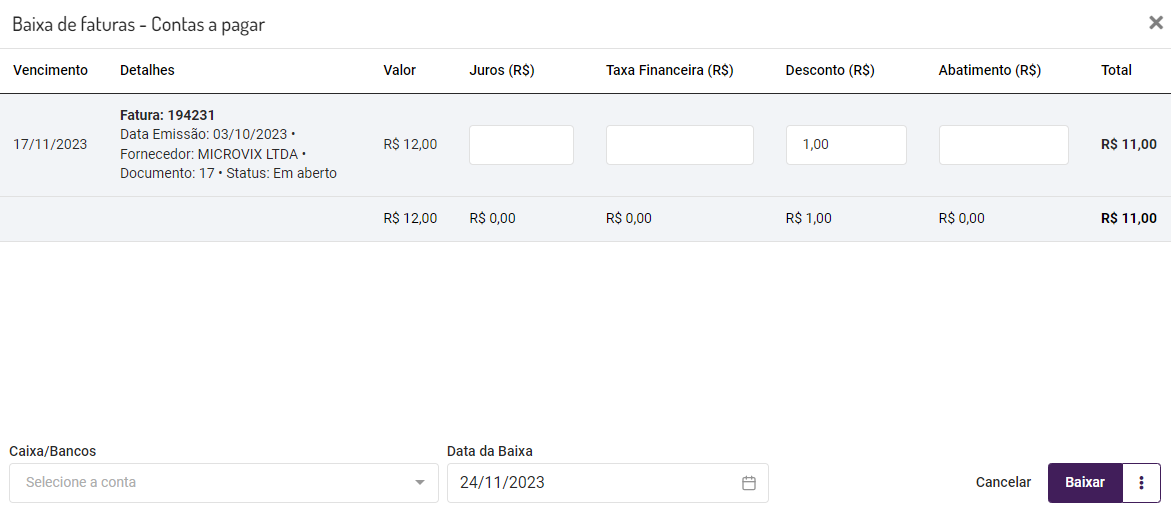Click the Vencimento column header
This screenshot has width=1171, height=513.
point(50,70)
